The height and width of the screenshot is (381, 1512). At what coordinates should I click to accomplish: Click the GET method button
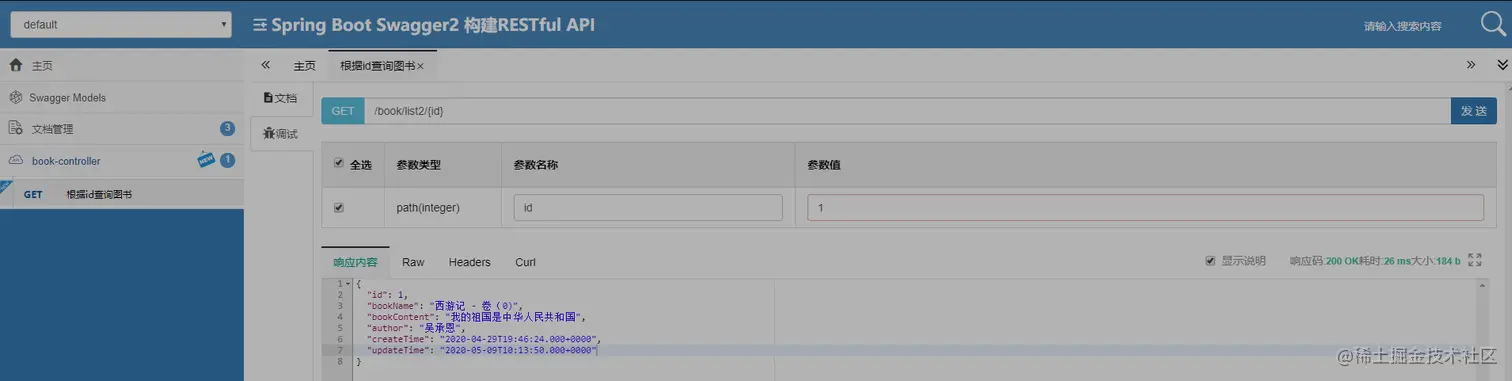343,111
